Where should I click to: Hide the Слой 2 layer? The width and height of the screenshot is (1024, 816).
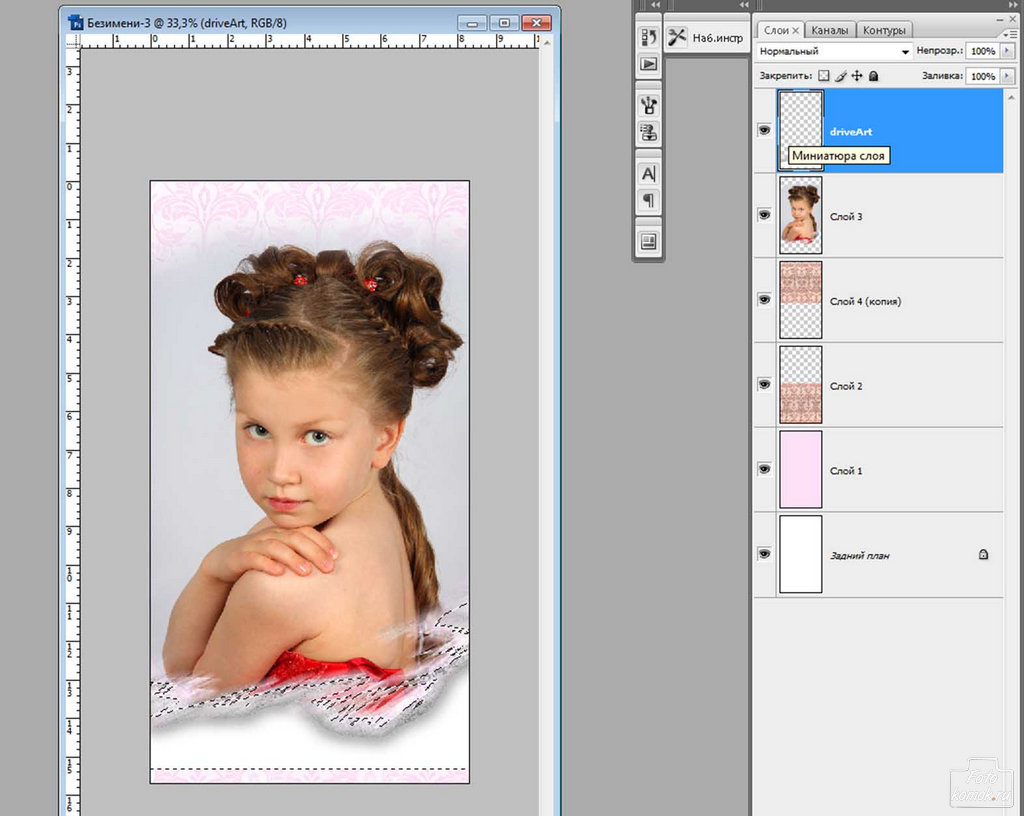[x=764, y=384]
